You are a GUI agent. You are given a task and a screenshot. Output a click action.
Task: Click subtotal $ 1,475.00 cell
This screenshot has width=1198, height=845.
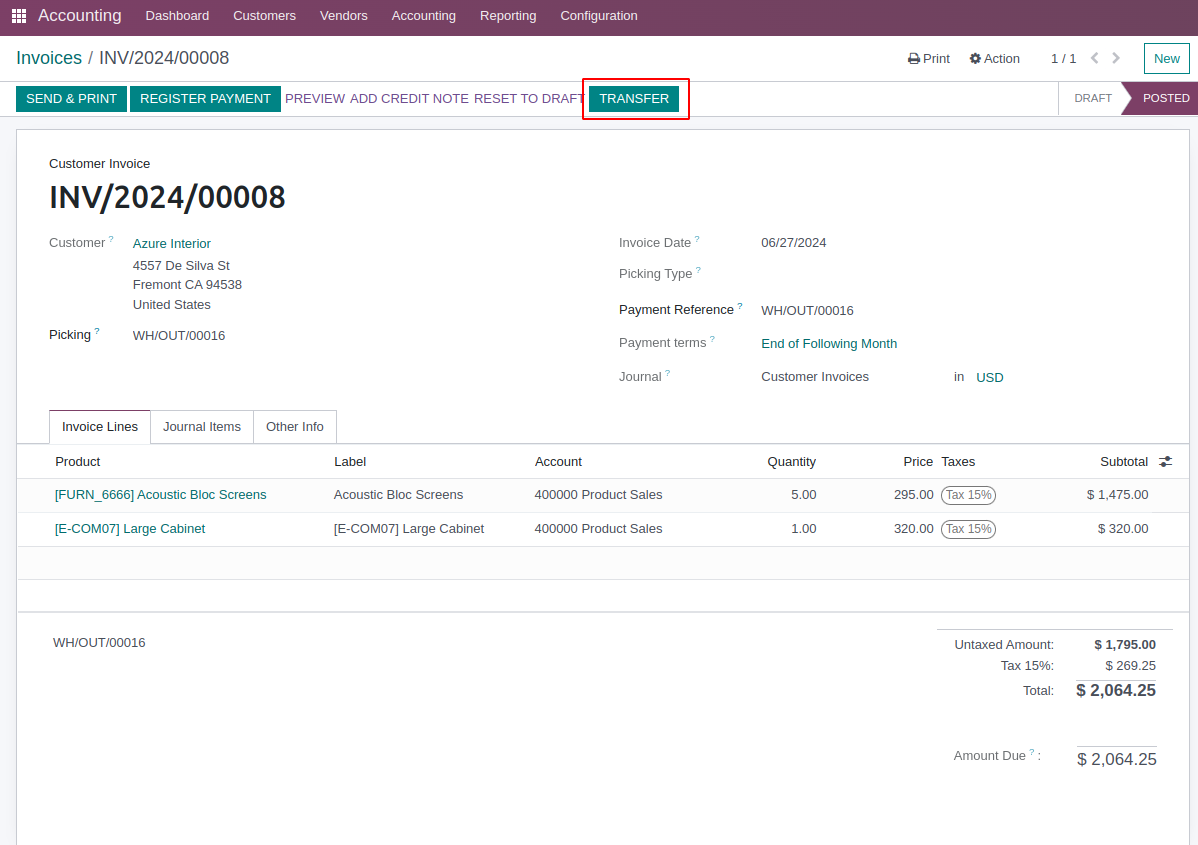(1117, 495)
